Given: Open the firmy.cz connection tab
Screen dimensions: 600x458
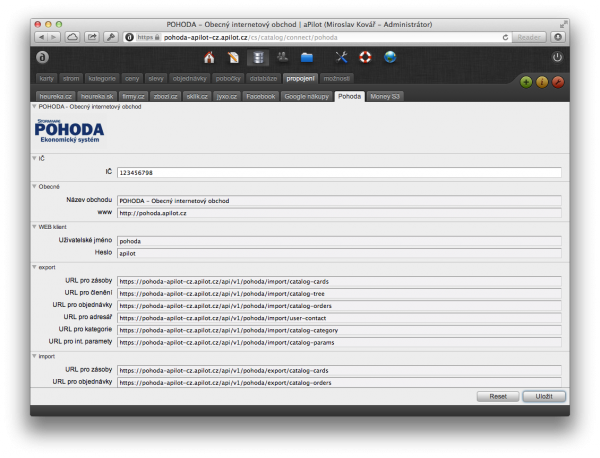Looking at the screenshot, I should pos(133,96).
